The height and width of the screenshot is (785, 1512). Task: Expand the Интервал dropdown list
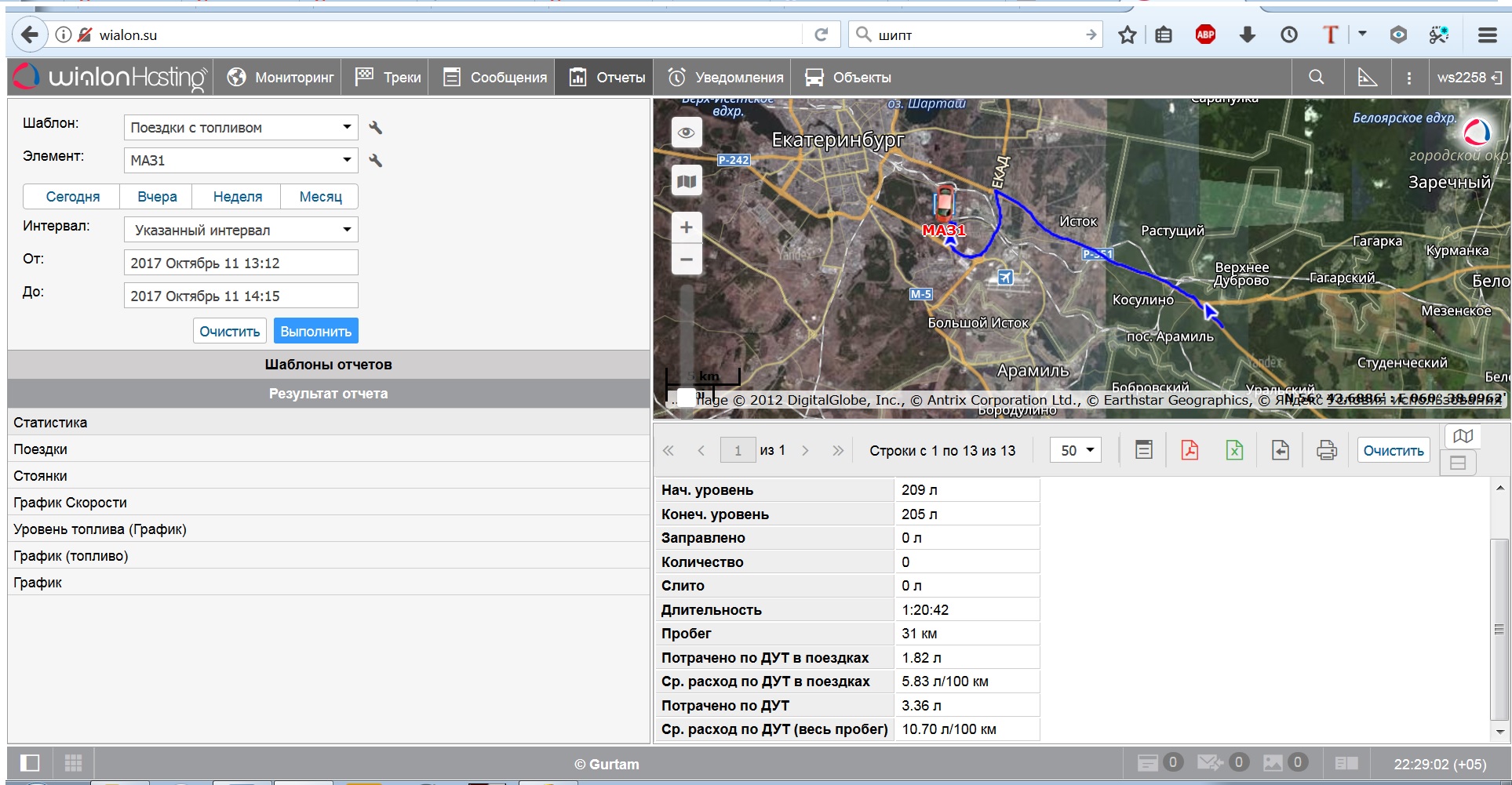[x=240, y=230]
